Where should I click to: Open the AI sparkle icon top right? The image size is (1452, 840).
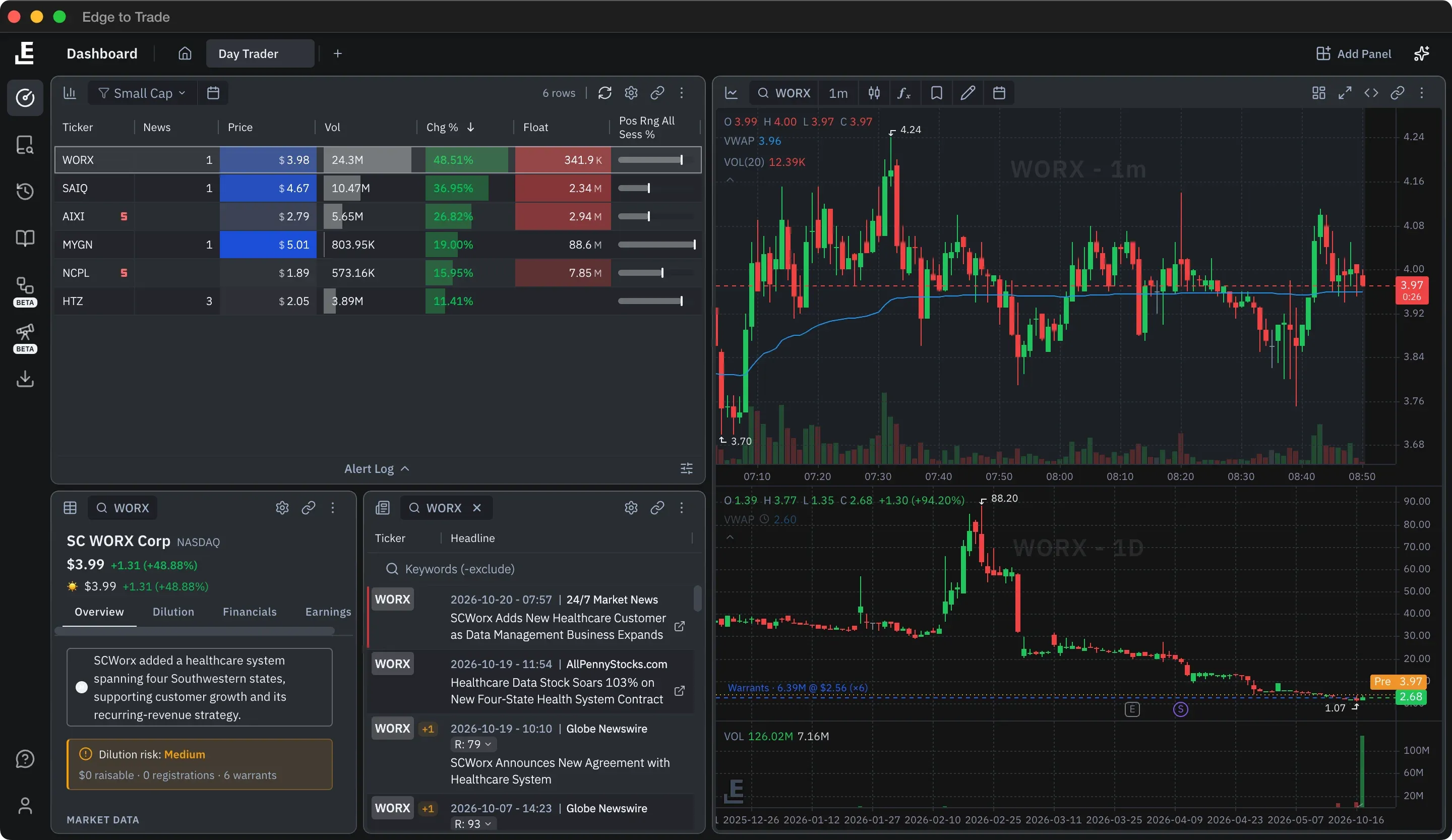pos(1421,53)
